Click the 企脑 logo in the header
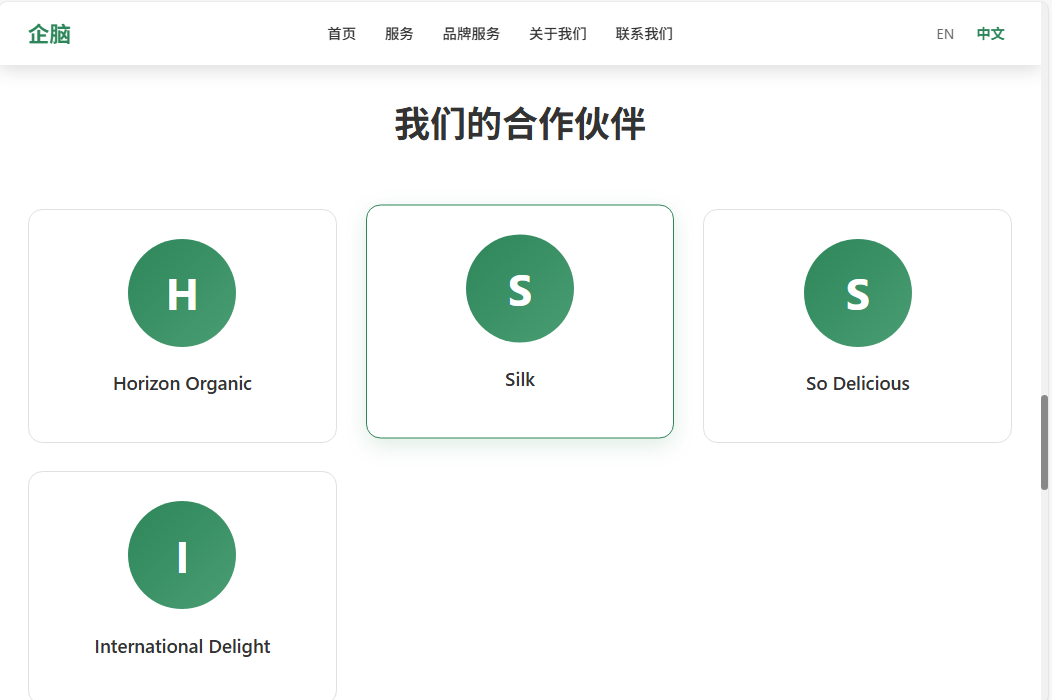1052x700 pixels. pos(49,34)
